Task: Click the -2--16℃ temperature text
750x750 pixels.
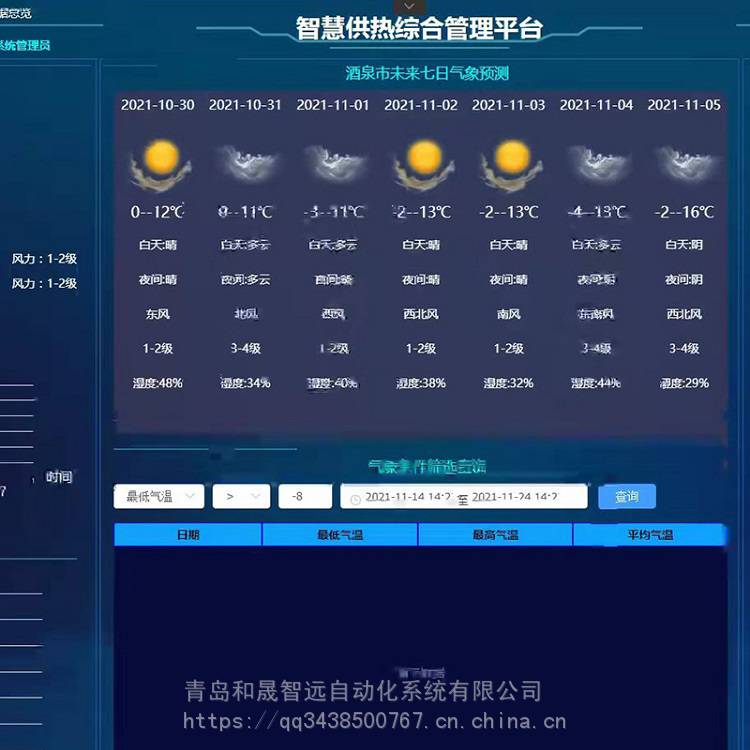Action: click(x=684, y=211)
